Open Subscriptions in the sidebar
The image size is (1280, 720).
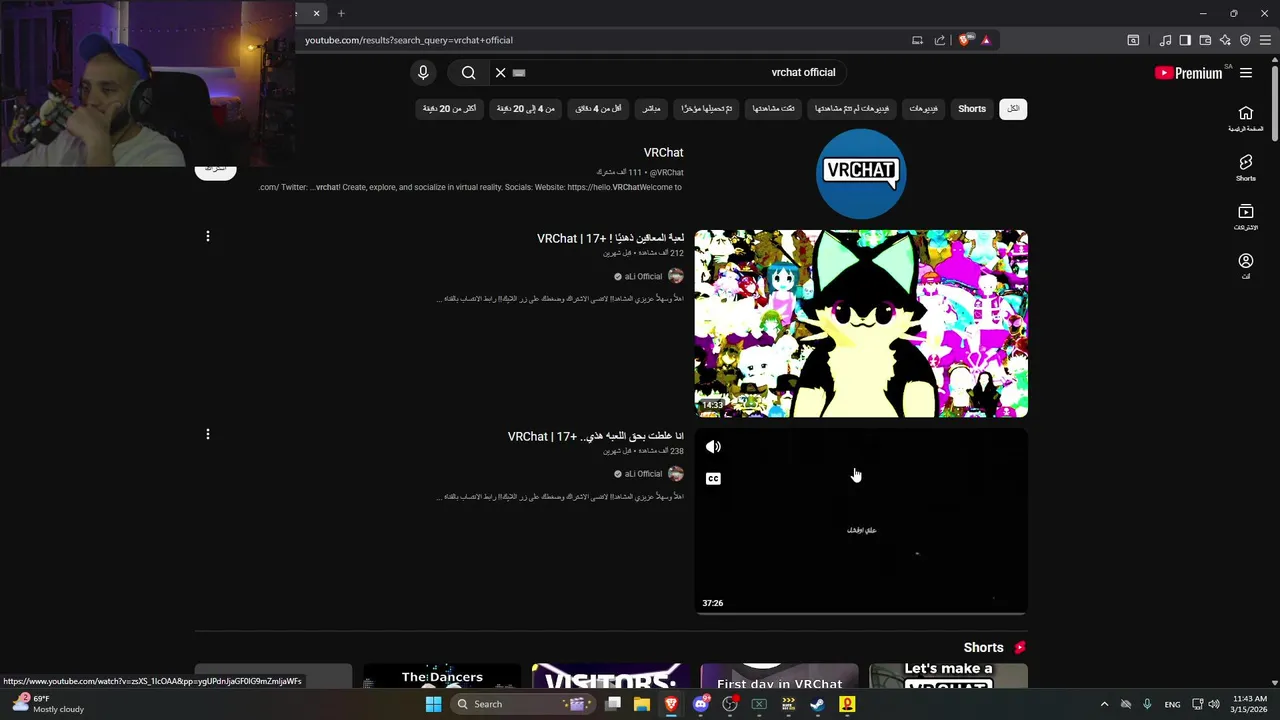point(1246,217)
